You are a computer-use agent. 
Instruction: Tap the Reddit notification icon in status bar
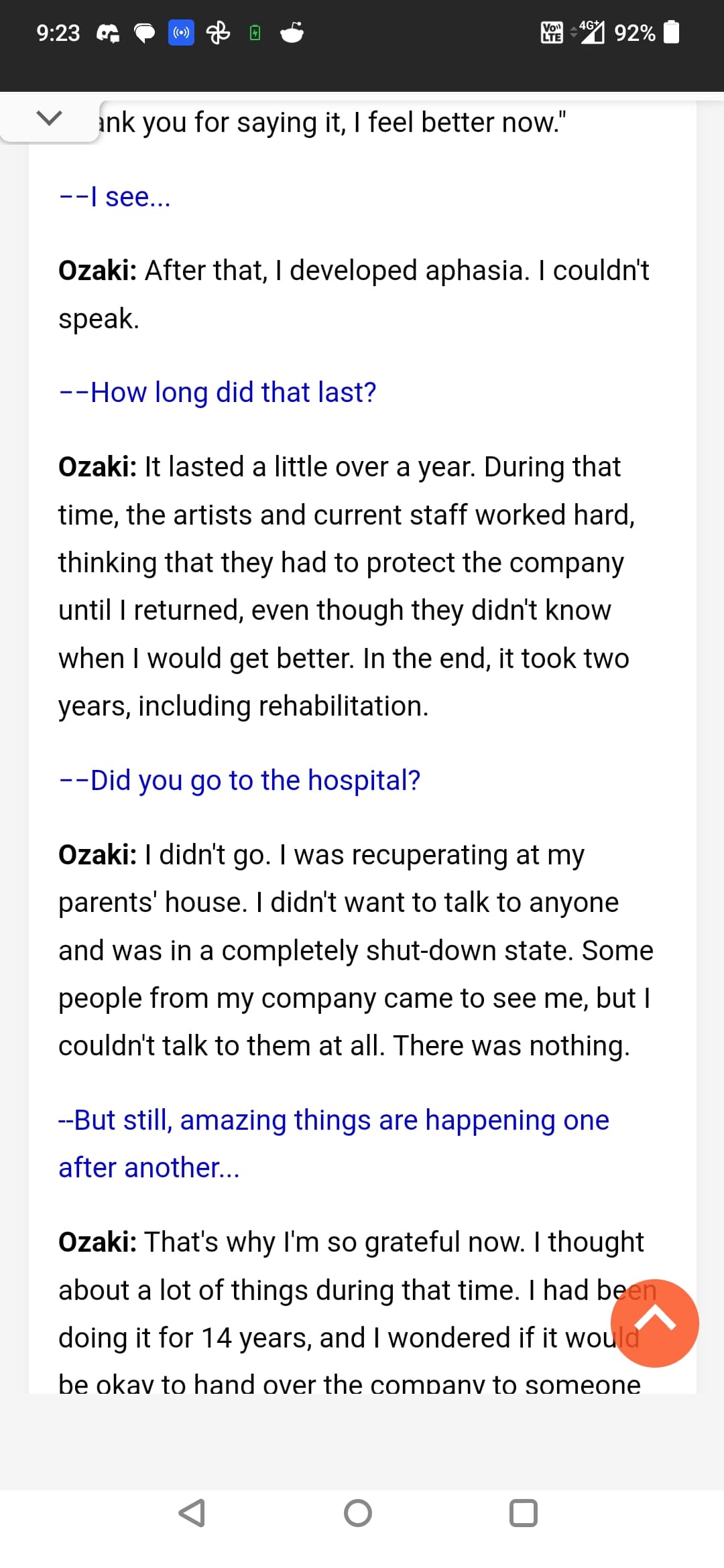coord(292,32)
